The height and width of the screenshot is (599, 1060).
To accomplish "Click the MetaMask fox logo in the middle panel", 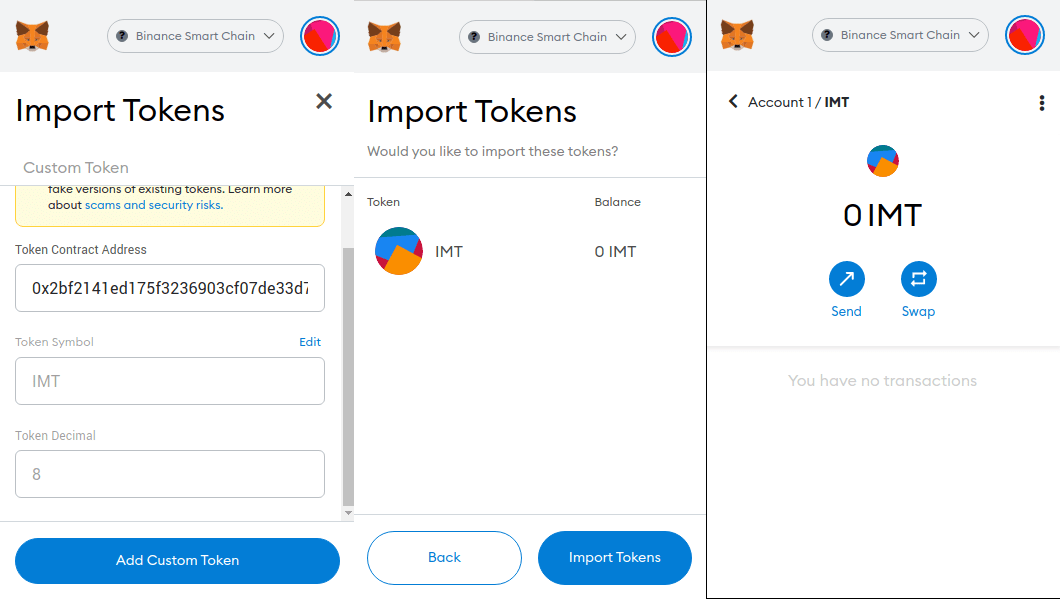I will (385, 37).
